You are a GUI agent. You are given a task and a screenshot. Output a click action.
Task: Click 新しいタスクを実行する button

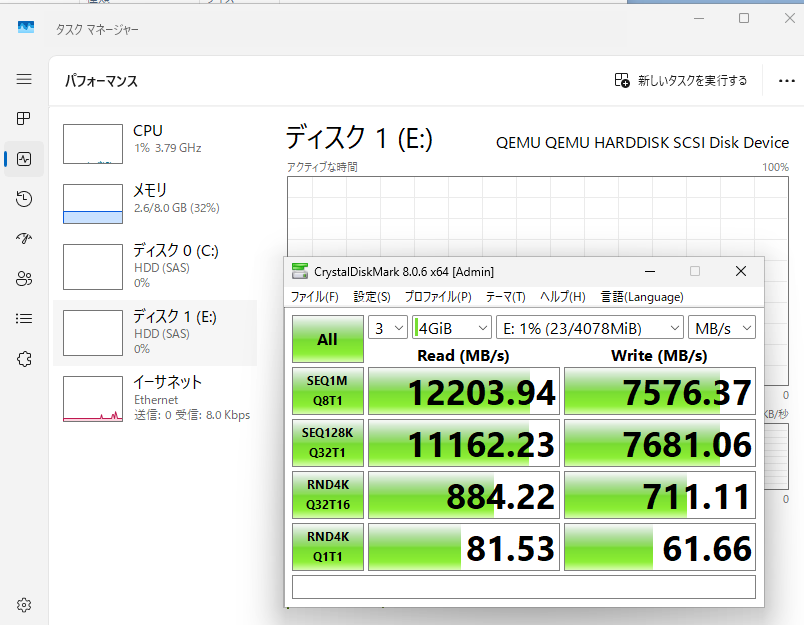point(681,81)
